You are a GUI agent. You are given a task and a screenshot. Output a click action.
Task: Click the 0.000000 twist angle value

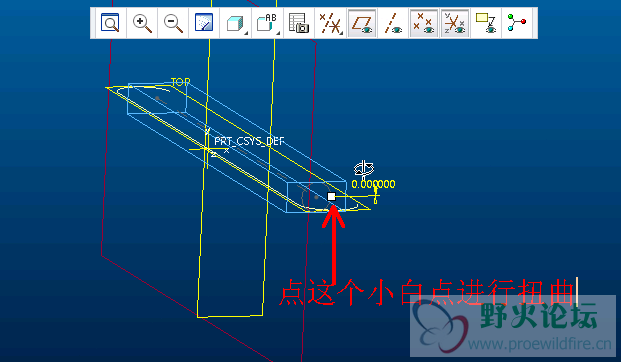tap(373, 184)
